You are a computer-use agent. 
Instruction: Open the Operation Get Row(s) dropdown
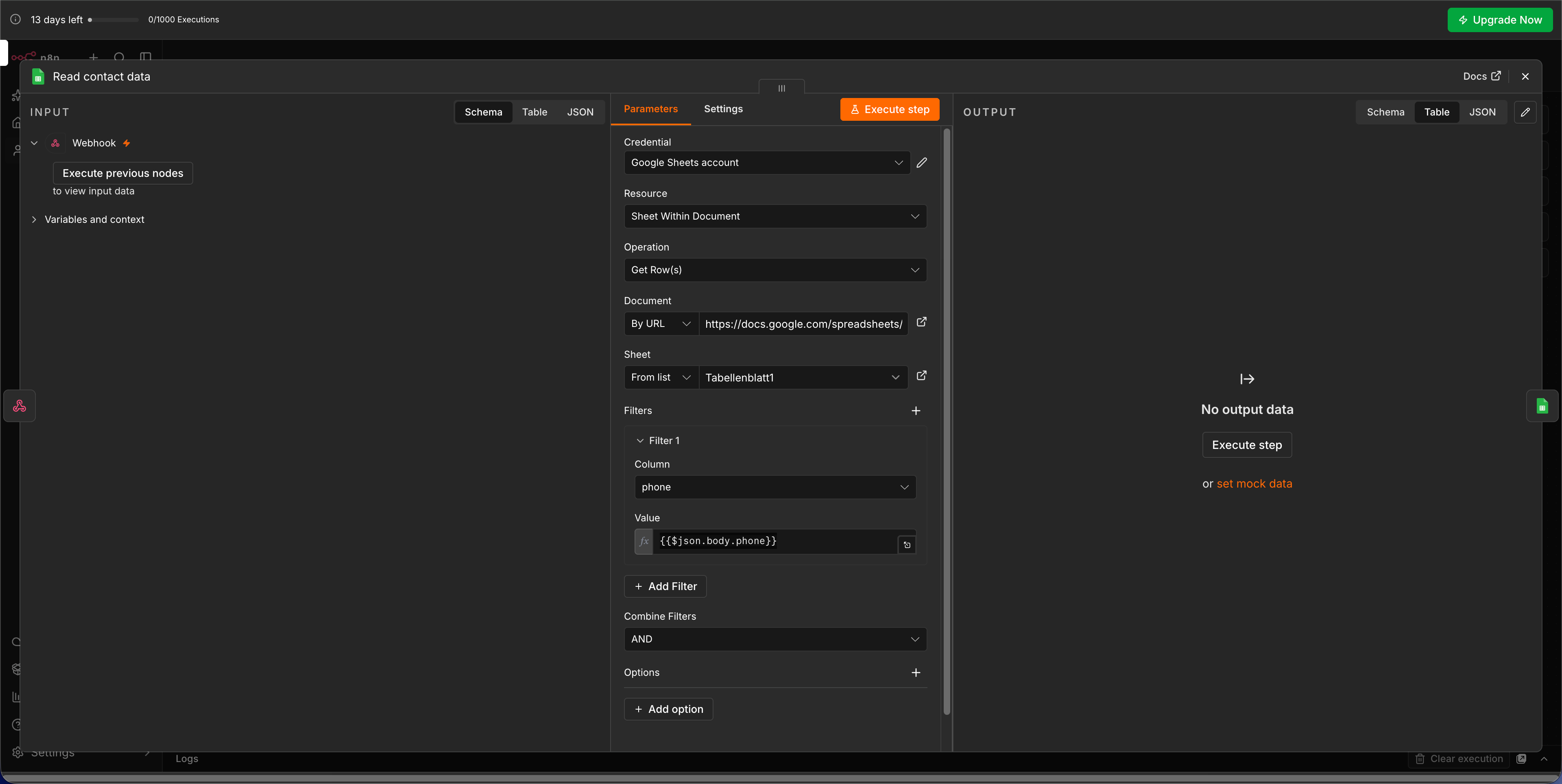(x=775, y=270)
